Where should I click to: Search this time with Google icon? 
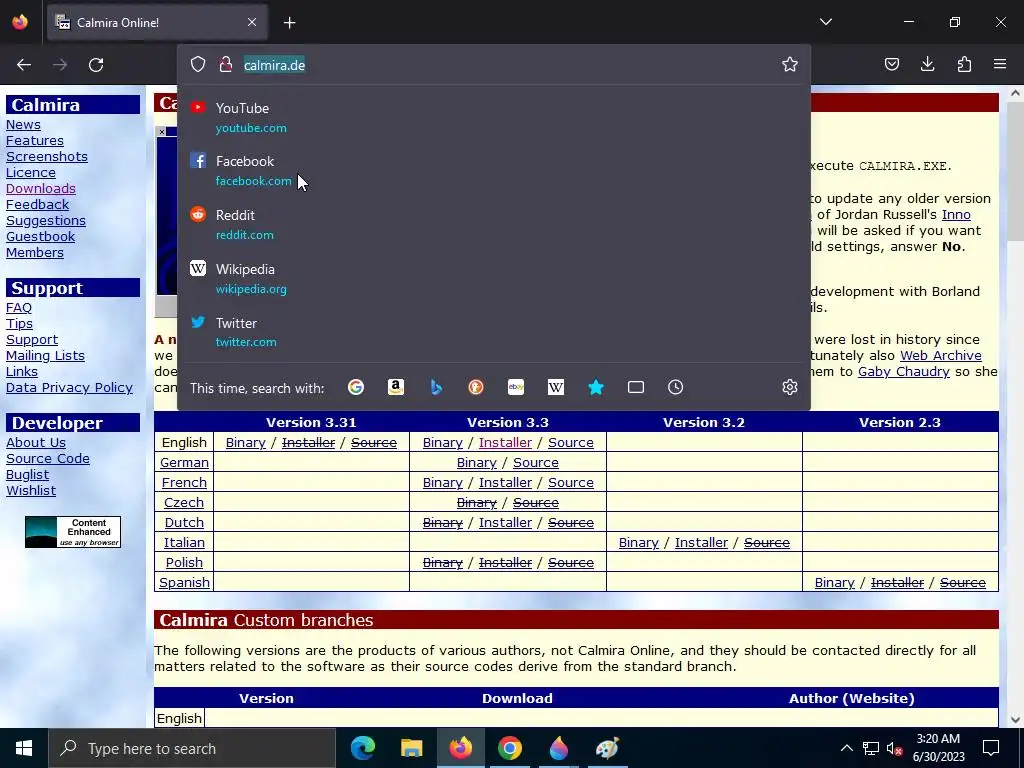click(356, 387)
